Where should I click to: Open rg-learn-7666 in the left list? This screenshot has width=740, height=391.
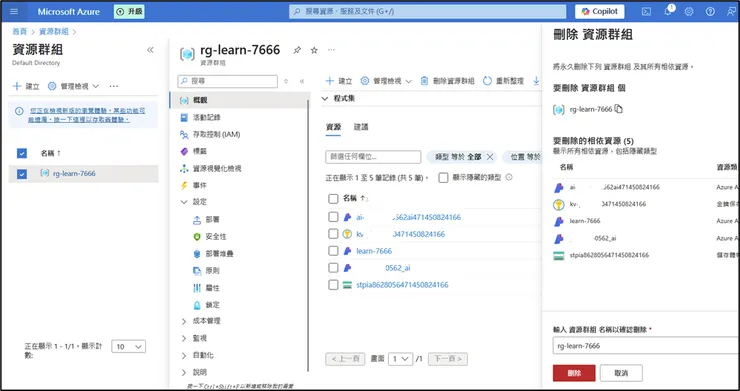tap(74, 173)
